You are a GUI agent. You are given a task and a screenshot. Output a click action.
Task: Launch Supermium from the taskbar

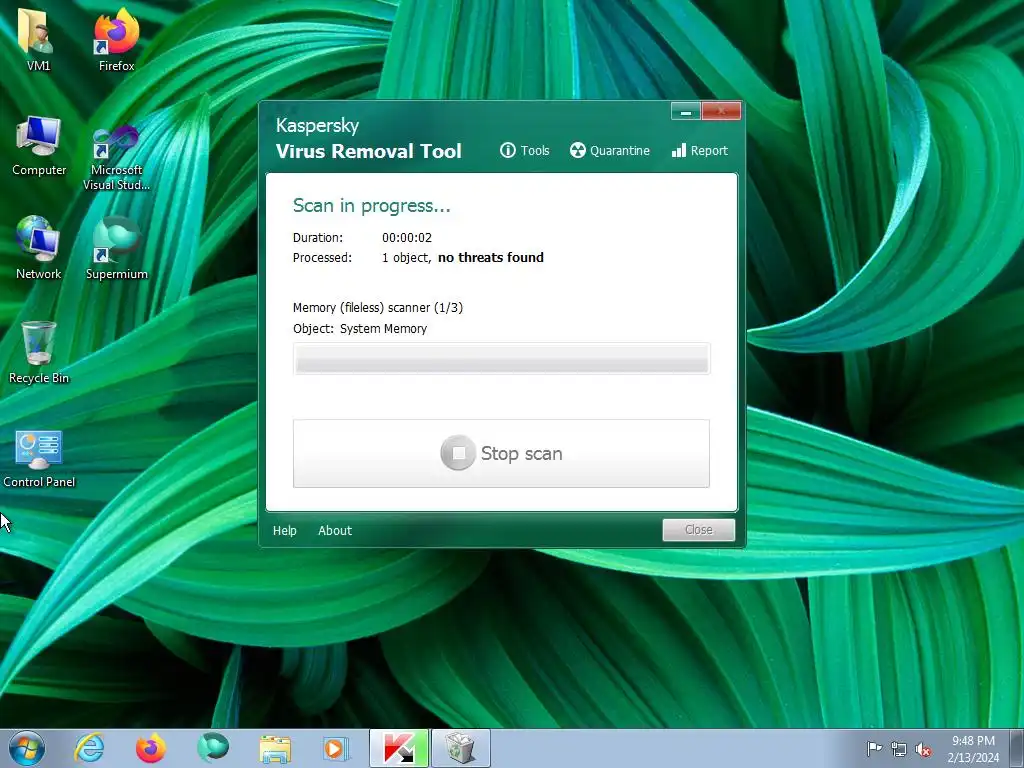[x=213, y=748]
